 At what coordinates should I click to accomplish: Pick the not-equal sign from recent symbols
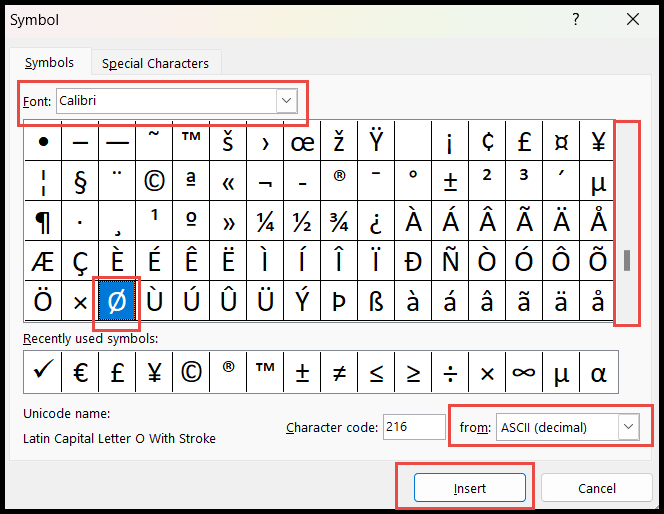point(339,372)
